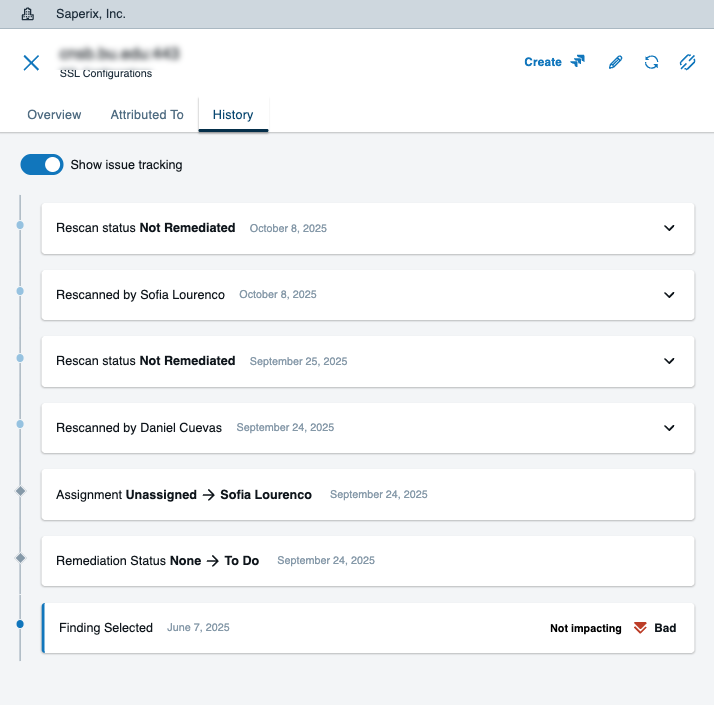The height and width of the screenshot is (705, 714).
Task: Click the diamond marker beside Assignment entry
Action: pyautogui.click(x=20, y=490)
